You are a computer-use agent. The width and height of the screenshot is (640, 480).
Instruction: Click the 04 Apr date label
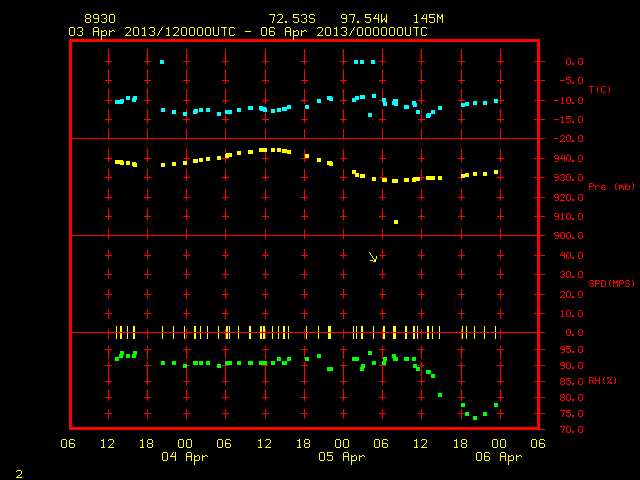184,457
